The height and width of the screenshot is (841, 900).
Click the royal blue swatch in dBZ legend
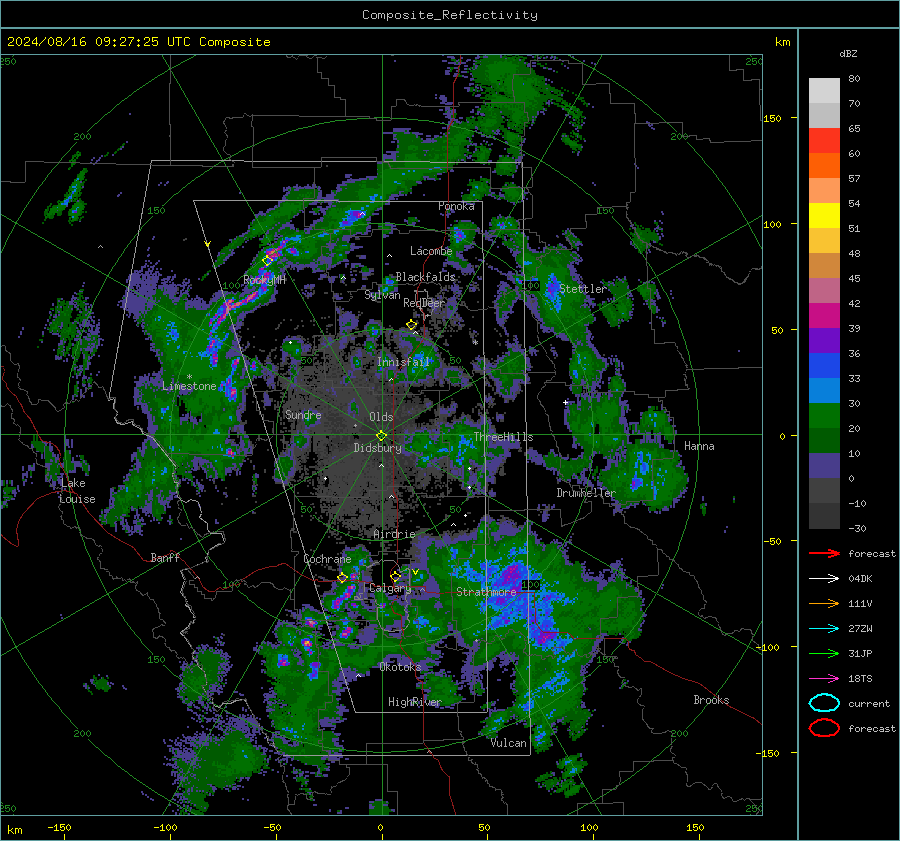[824, 366]
